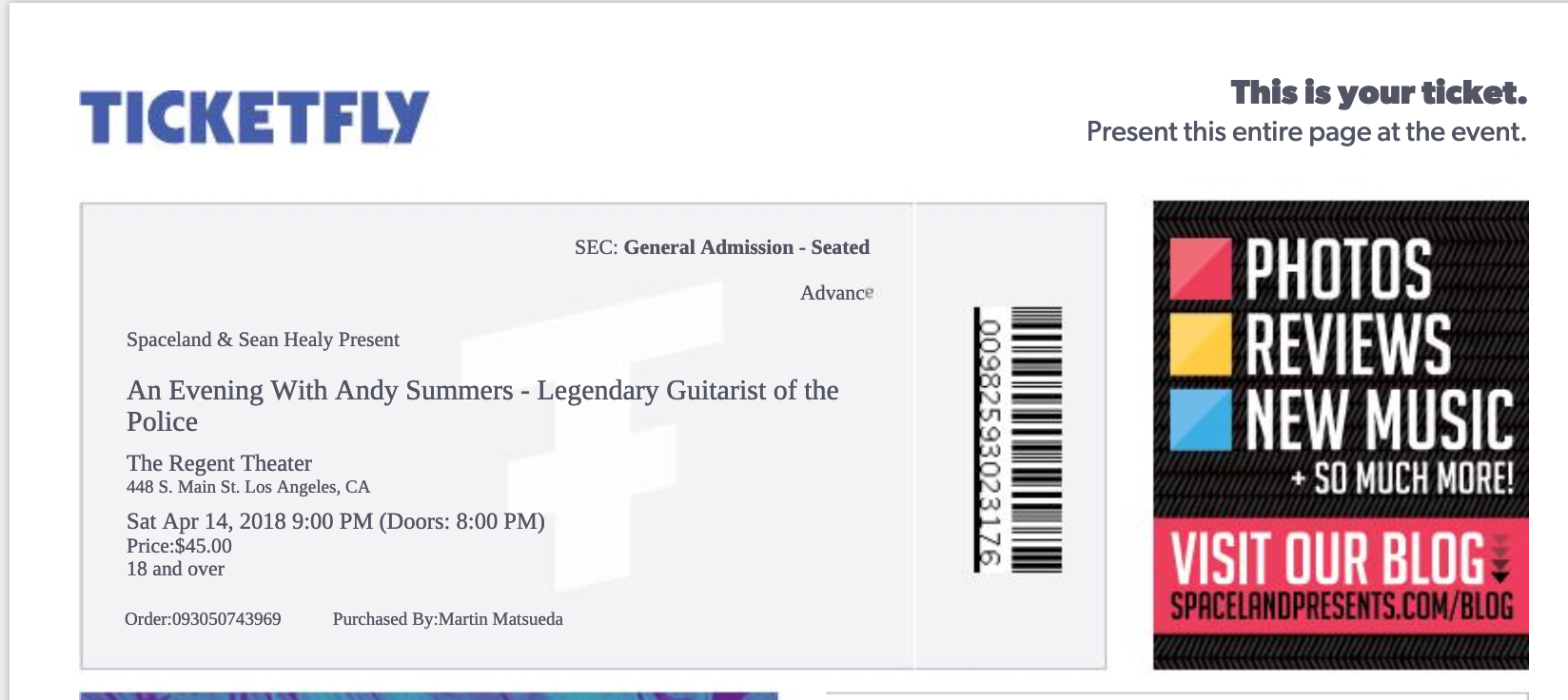The width and height of the screenshot is (1568, 700).
Task: Click the Price $45.00 text
Action: [x=179, y=546]
